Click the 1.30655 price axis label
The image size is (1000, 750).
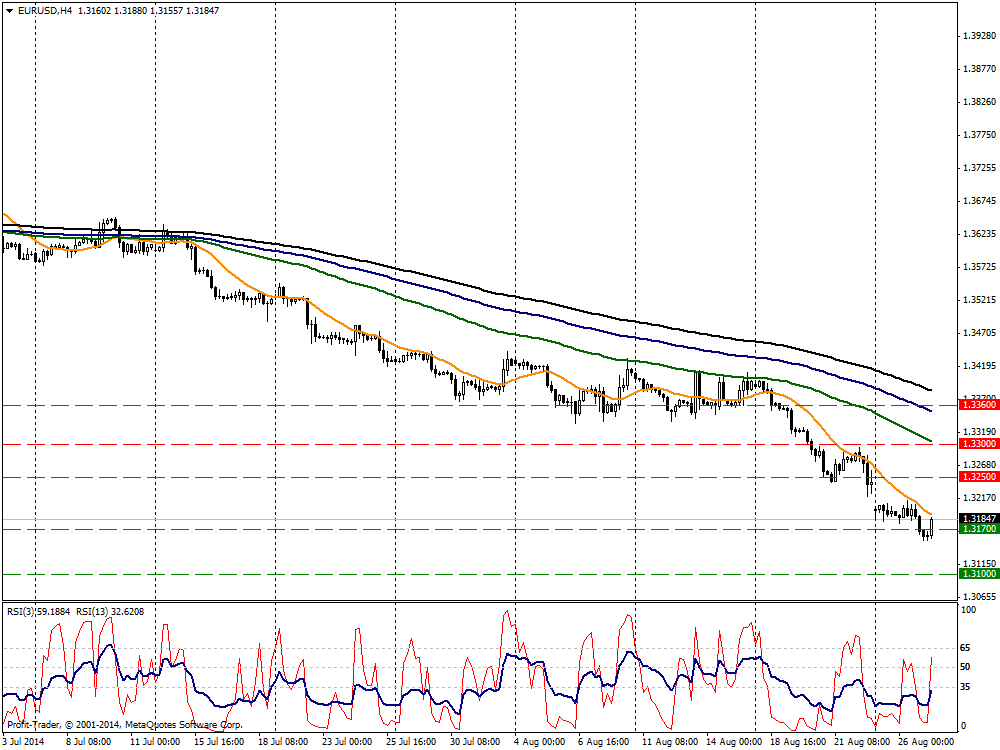coord(979,597)
